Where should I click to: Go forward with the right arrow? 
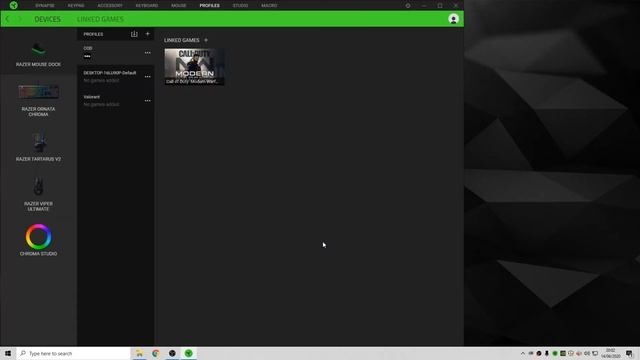tap(19, 19)
